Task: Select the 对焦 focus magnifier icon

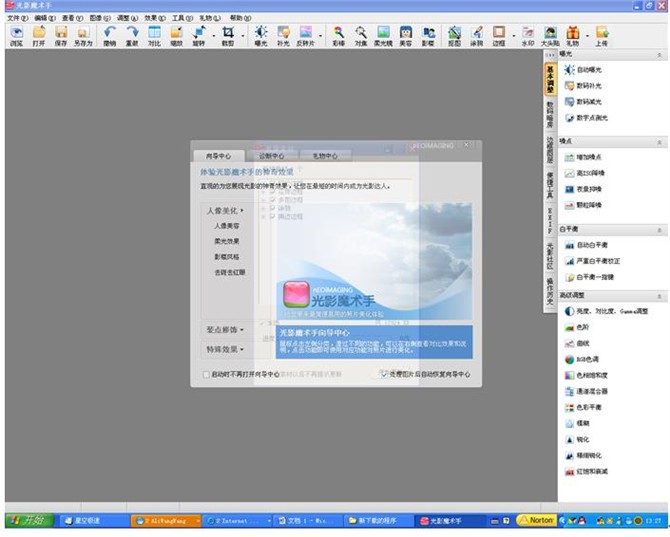Action: click(361, 36)
